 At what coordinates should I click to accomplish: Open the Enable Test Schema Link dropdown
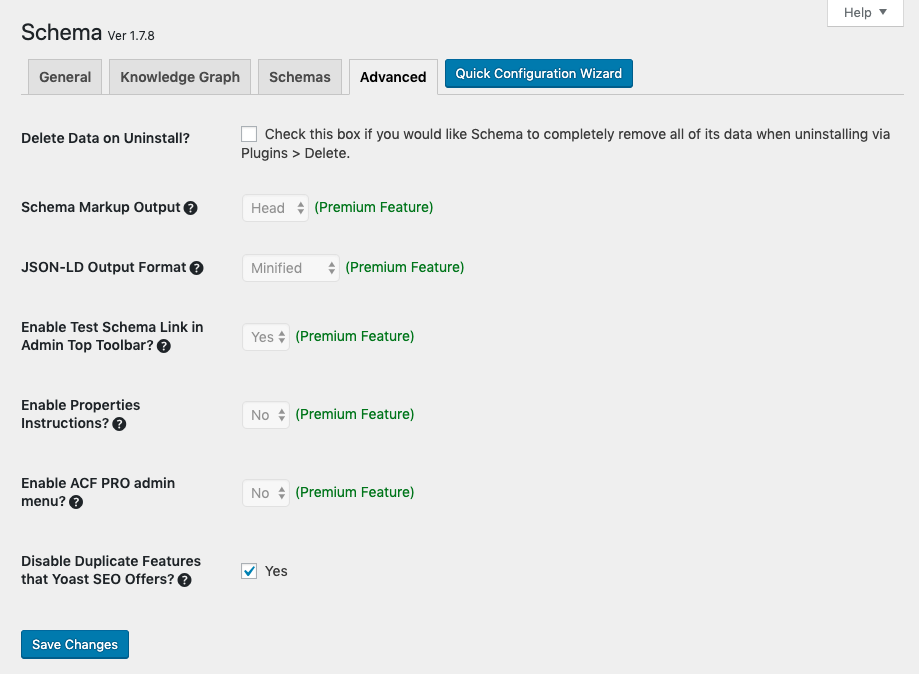266,337
